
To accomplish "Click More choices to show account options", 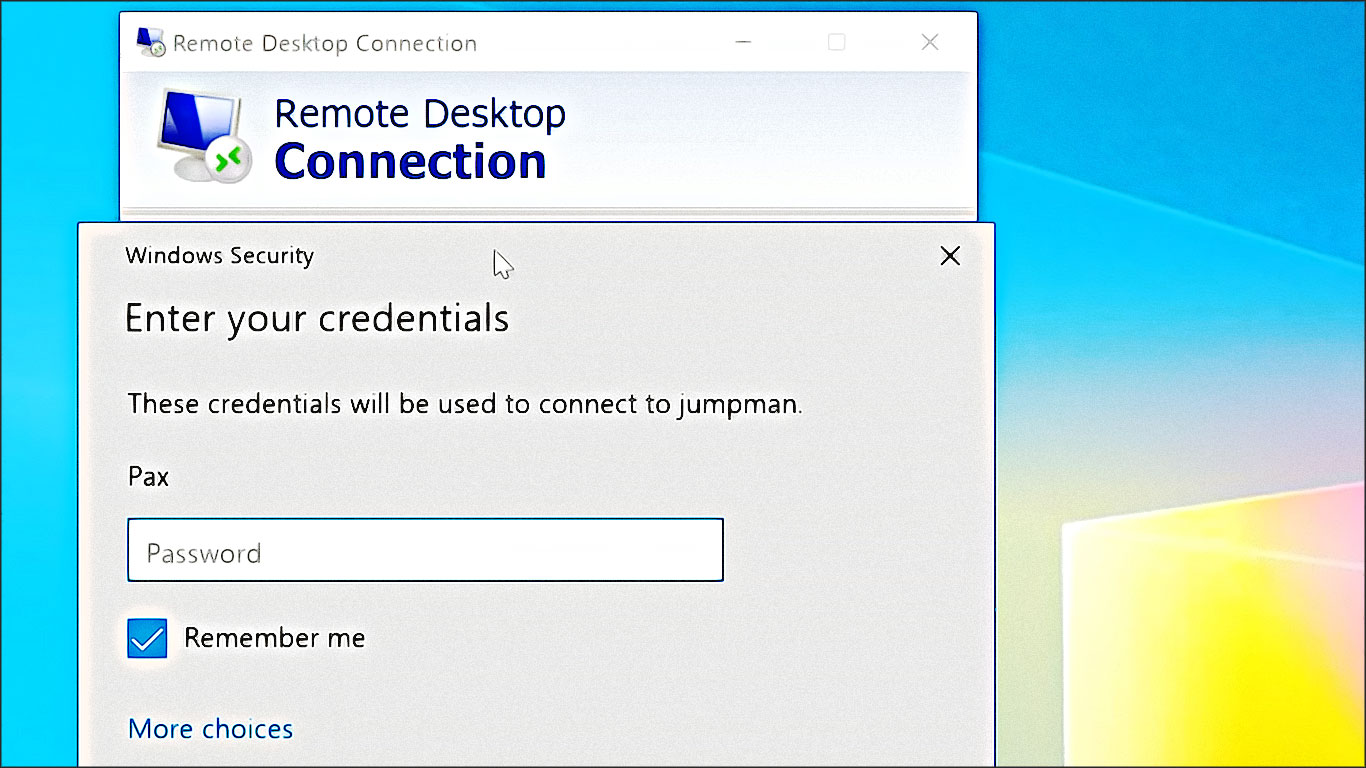I will [210, 729].
